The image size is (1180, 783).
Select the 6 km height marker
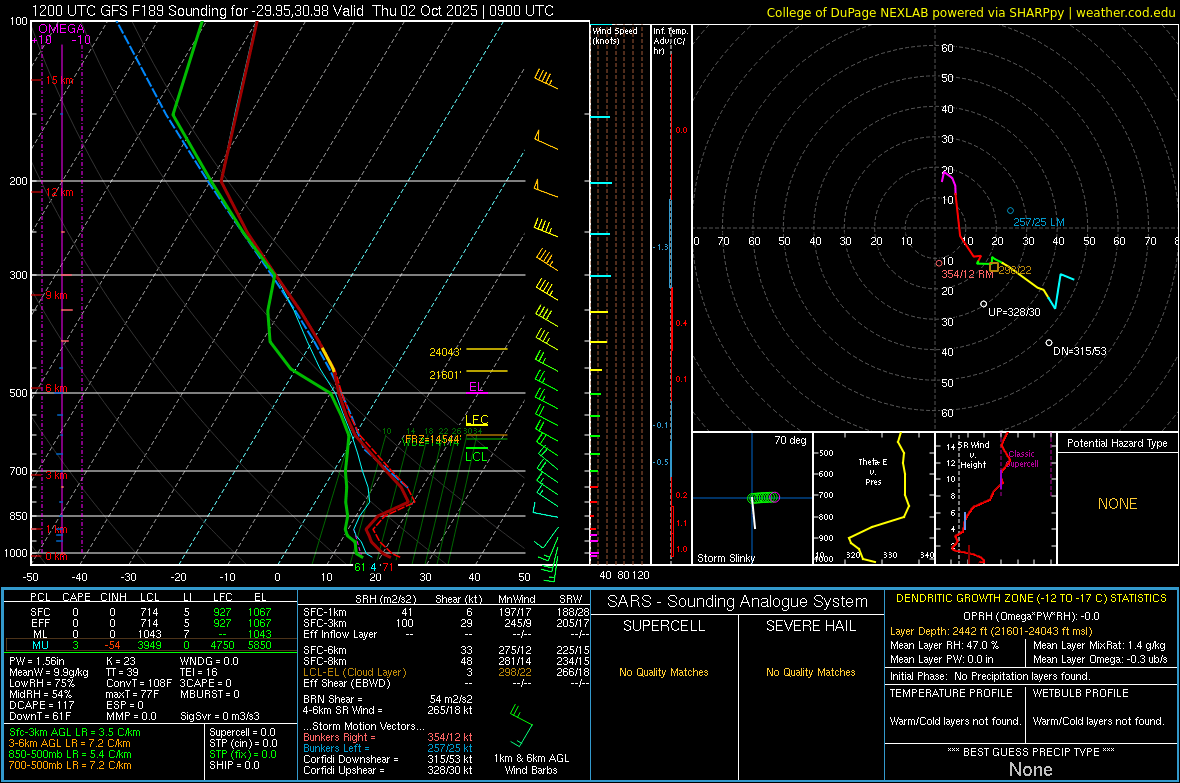click(x=56, y=388)
